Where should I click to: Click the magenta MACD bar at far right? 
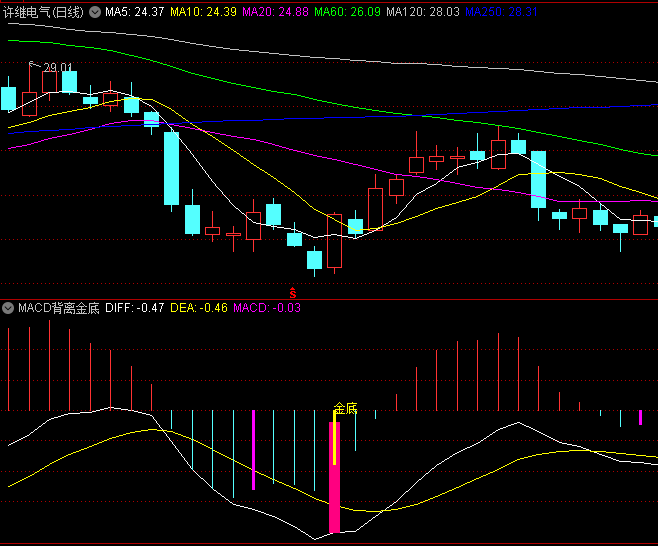(640, 418)
